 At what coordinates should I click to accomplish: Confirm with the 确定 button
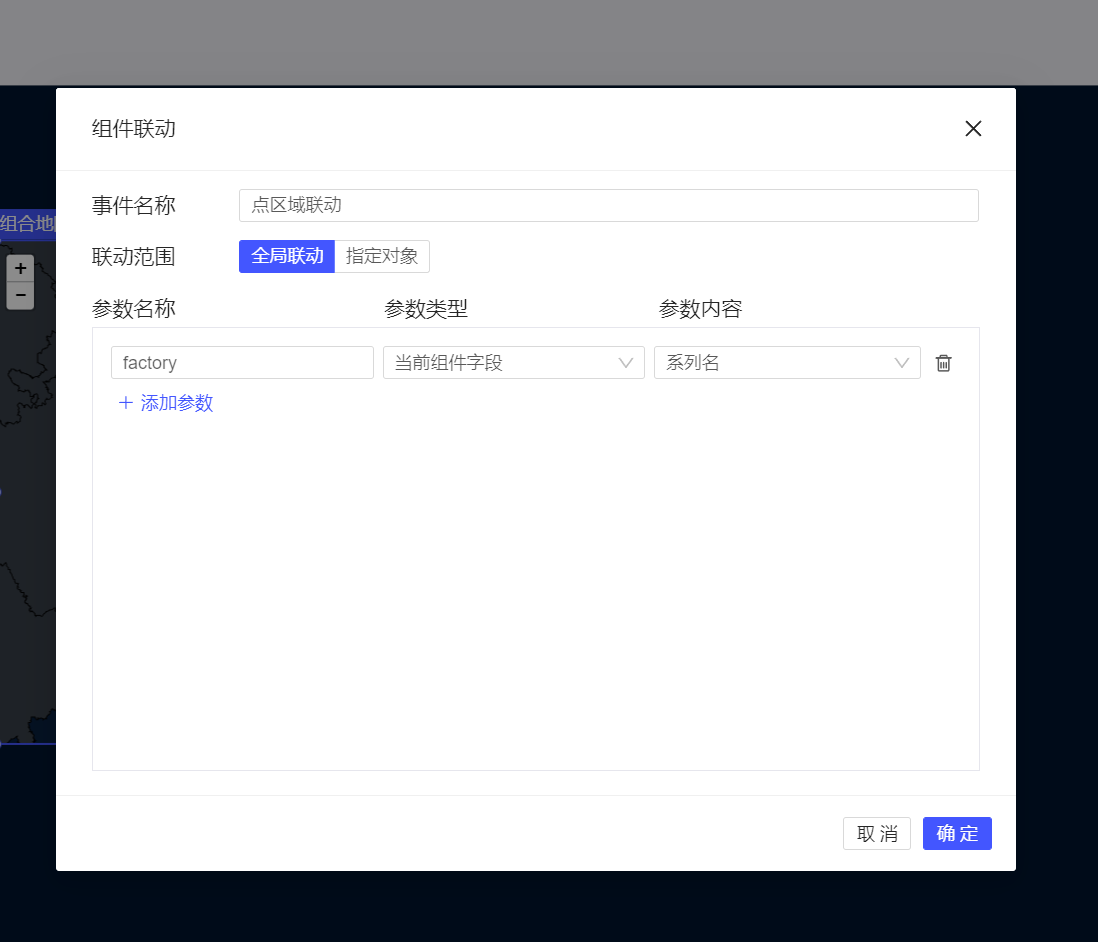[x=957, y=833]
